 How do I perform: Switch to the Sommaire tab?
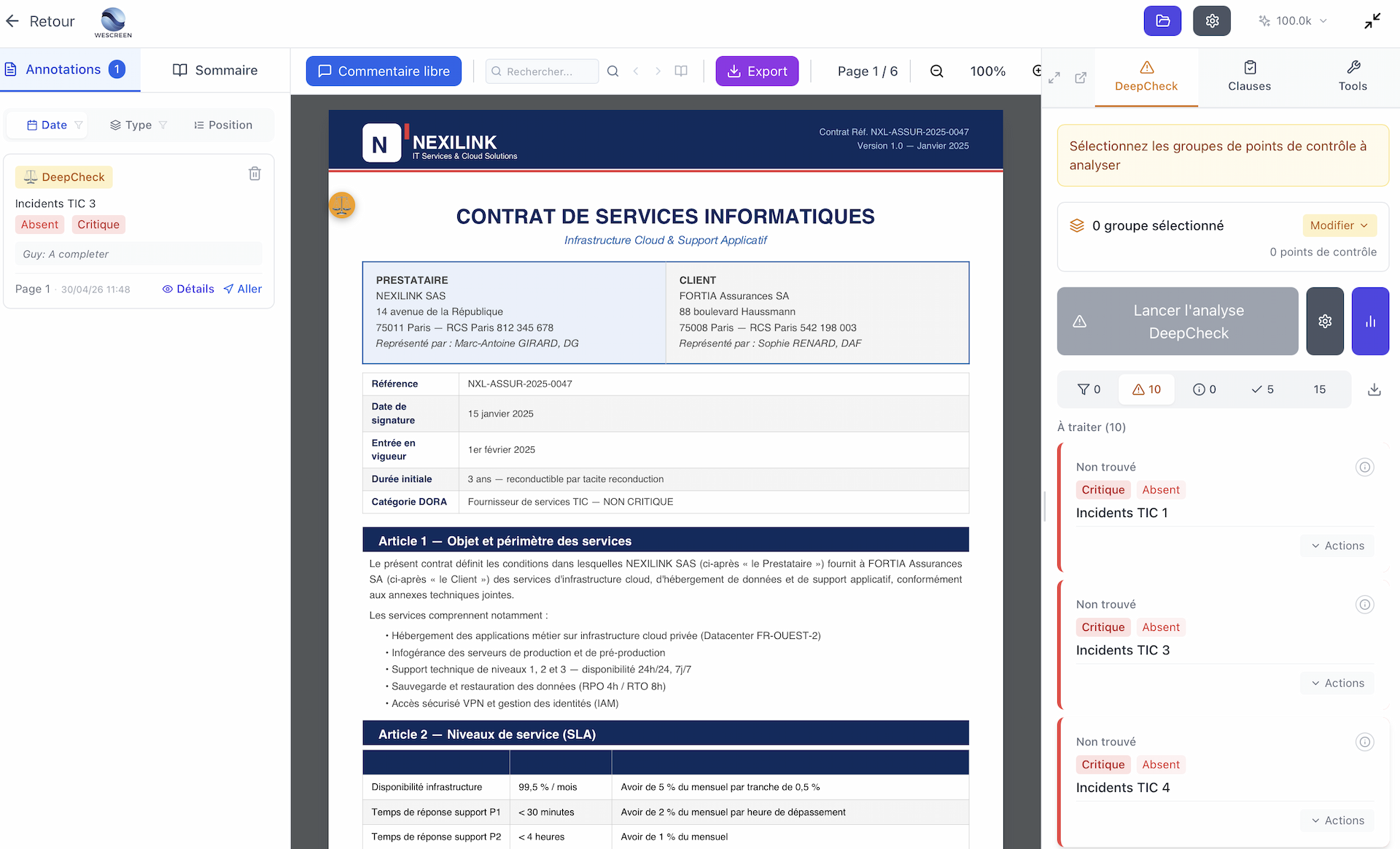coord(215,70)
